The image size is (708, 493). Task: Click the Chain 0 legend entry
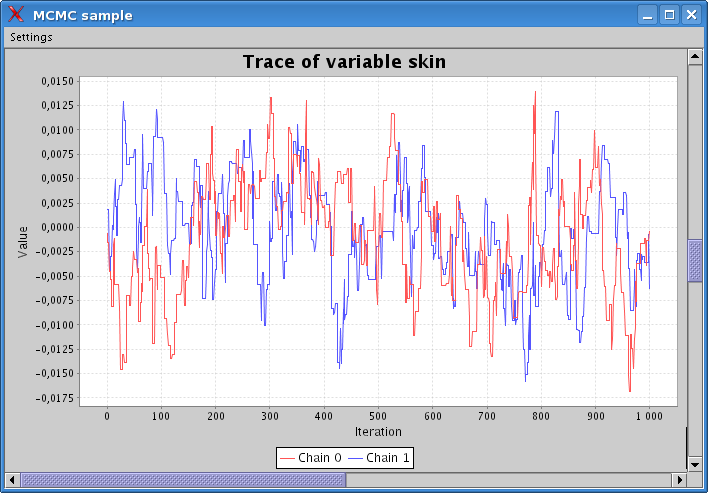[311, 458]
